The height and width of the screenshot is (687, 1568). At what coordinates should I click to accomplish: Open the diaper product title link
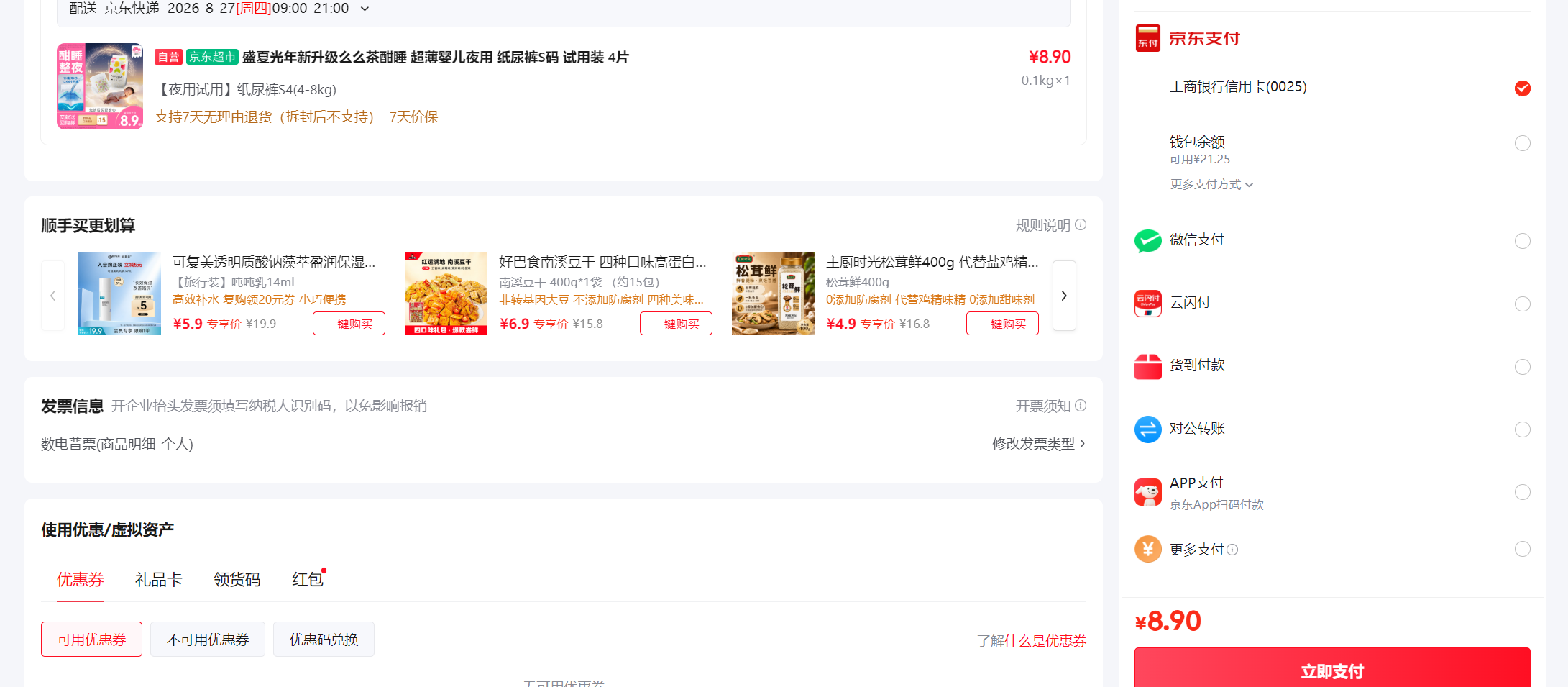[x=436, y=57]
